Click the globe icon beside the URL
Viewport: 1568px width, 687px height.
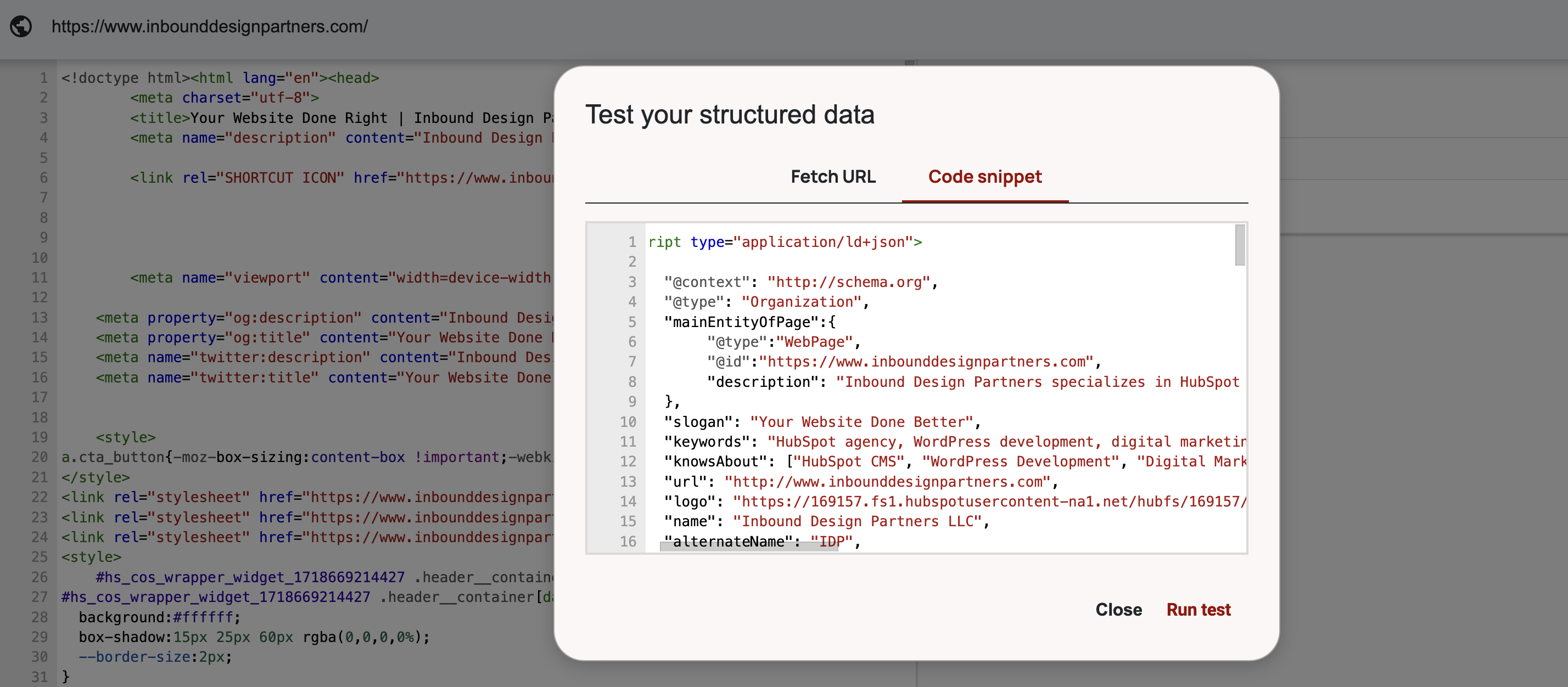coord(21,26)
